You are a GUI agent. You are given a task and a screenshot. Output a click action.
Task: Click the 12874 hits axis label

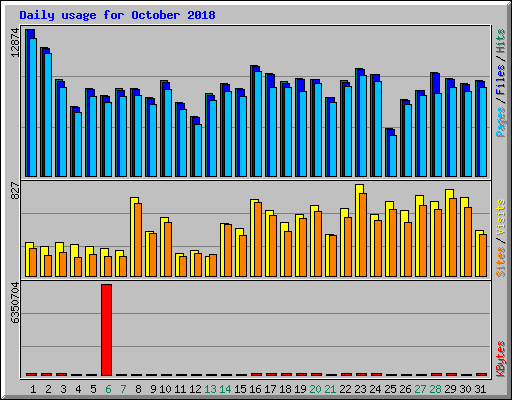tap(15, 43)
